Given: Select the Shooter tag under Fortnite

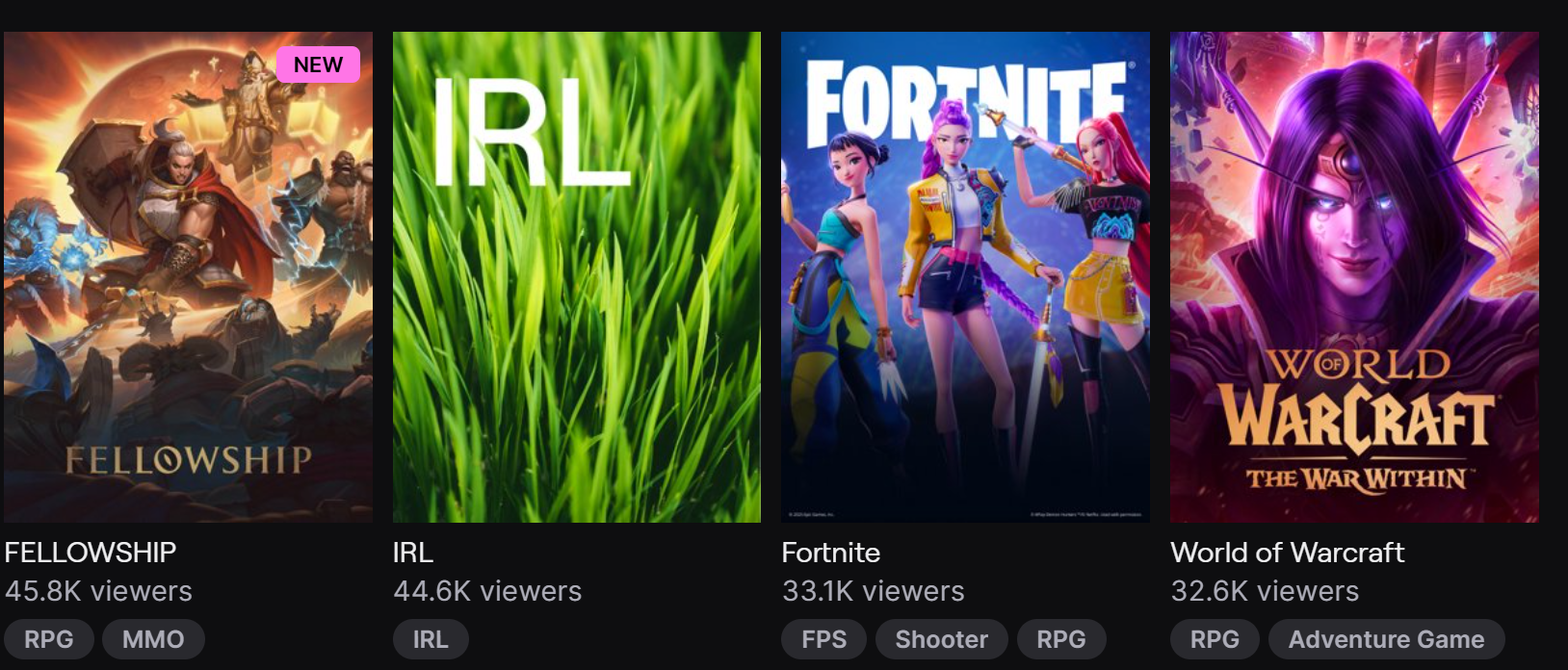Looking at the screenshot, I should [x=942, y=639].
